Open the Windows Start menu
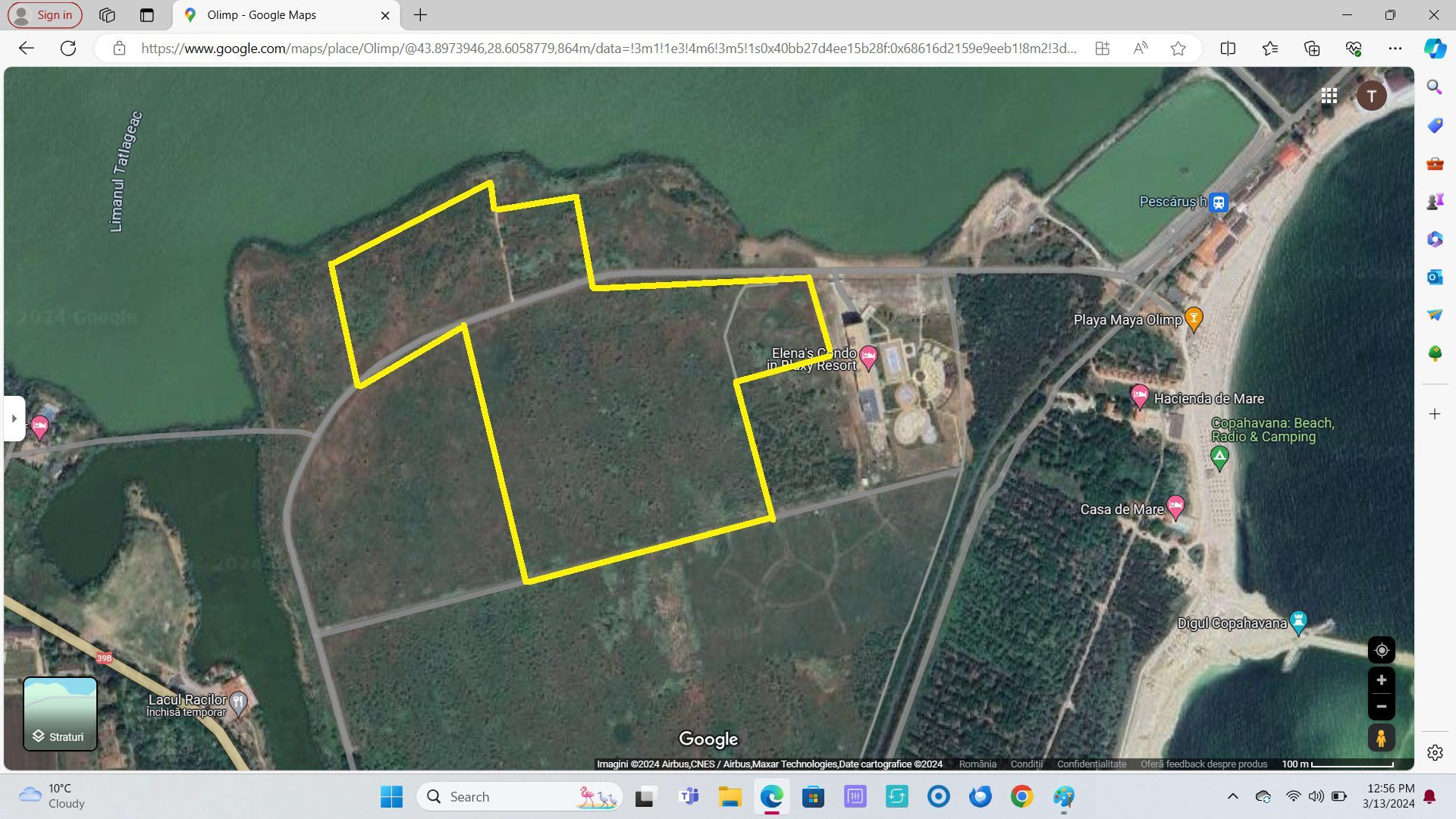Viewport: 1456px width, 819px height. [391, 796]
